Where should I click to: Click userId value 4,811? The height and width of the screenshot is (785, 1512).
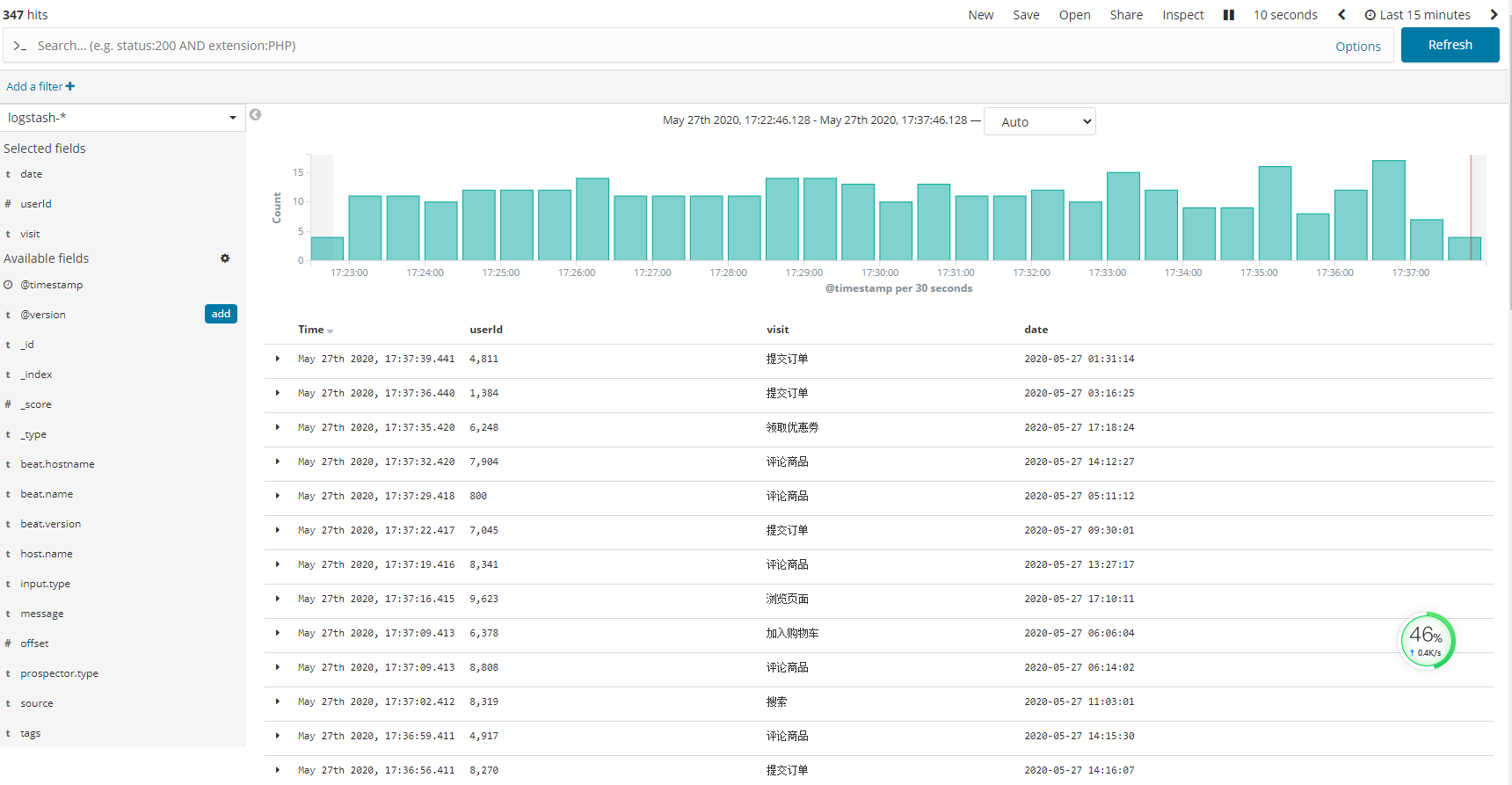(484, 359)
